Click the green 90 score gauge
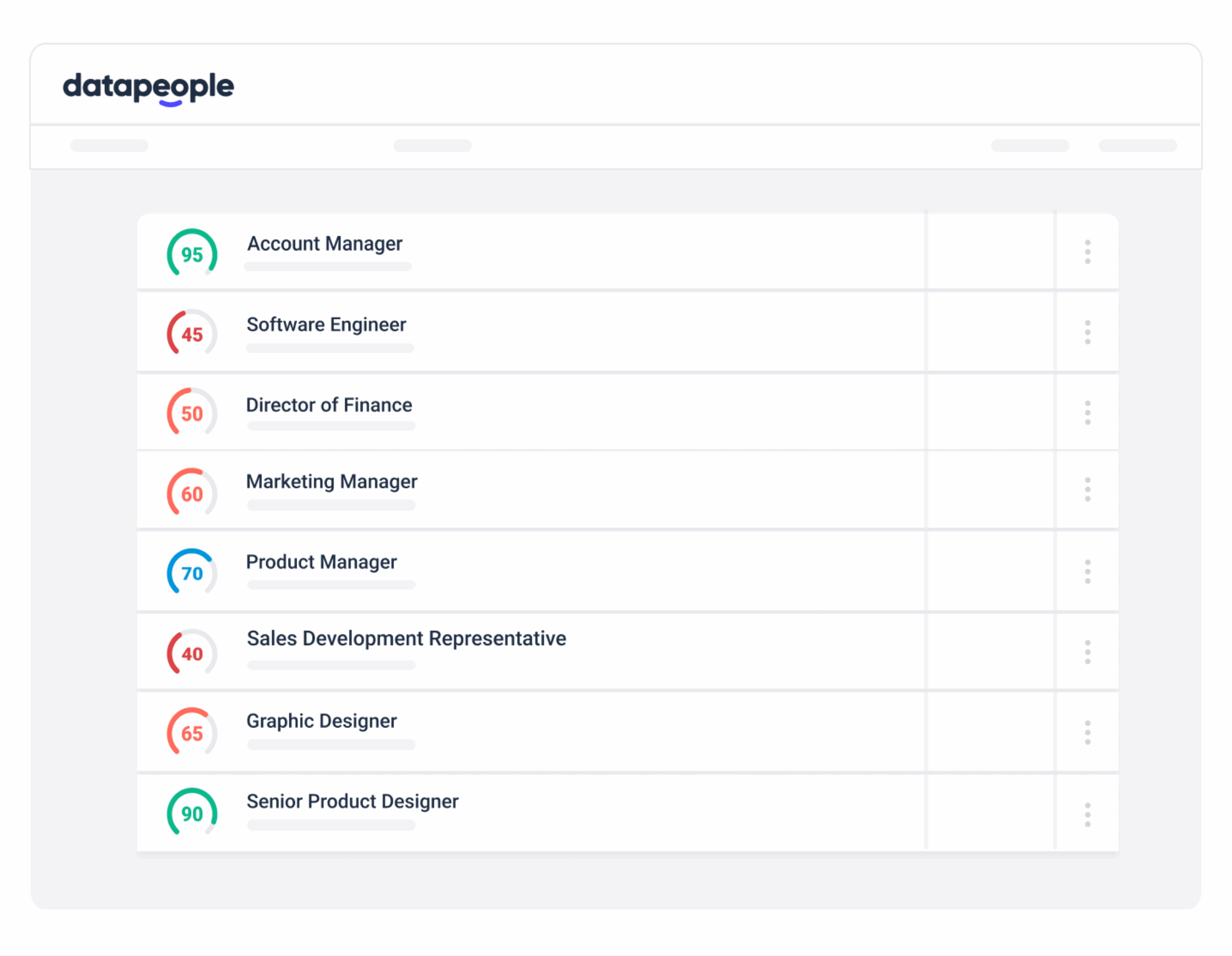 pyautogui.click(x=192, y=813)
